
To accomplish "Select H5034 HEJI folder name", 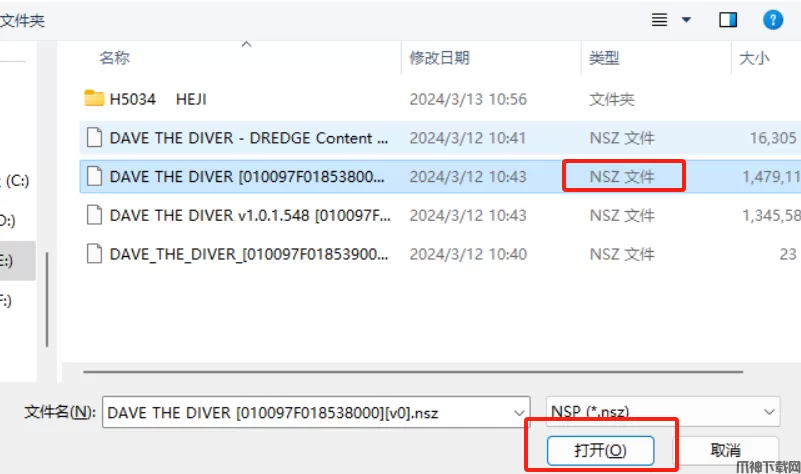I will click(158, 99).
